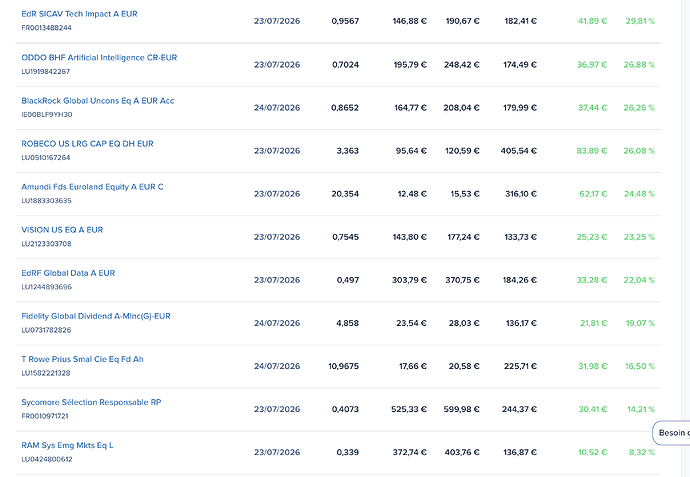Click the 248,42 € price for ODDO BHF
The height and width of the screenshot is (477, 690).
coord(462,65)
